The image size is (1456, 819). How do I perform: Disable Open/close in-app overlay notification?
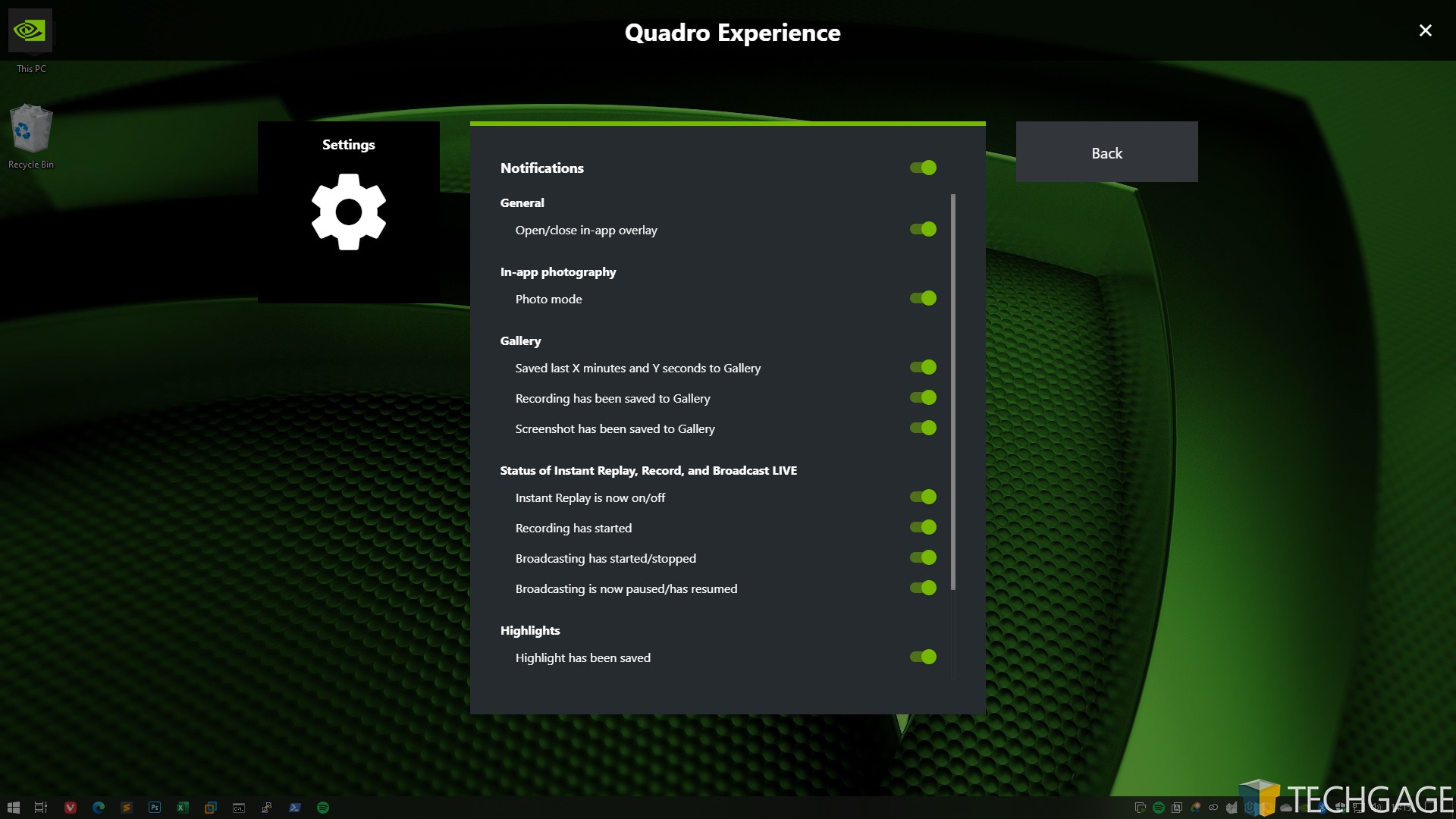pos(923,229)
